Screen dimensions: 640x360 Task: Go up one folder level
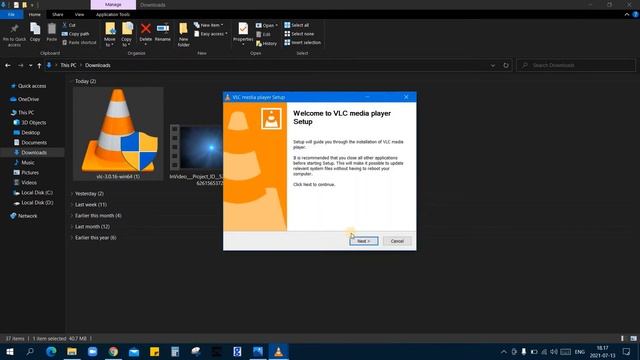tap(39, 65)
